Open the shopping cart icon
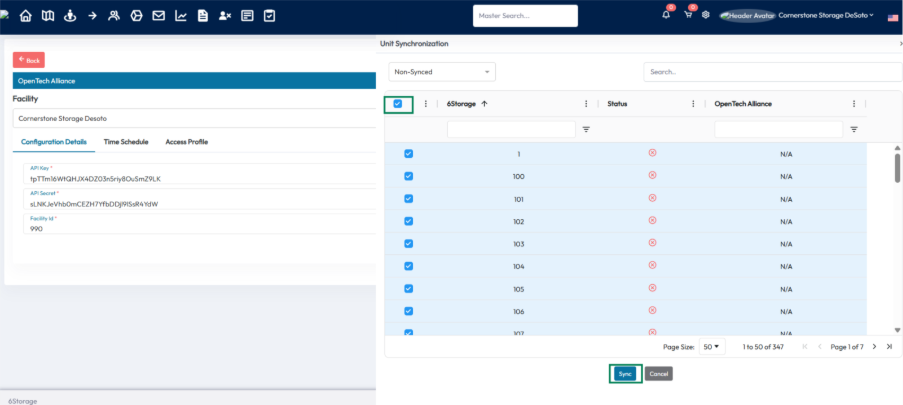 tap(688, 15)
